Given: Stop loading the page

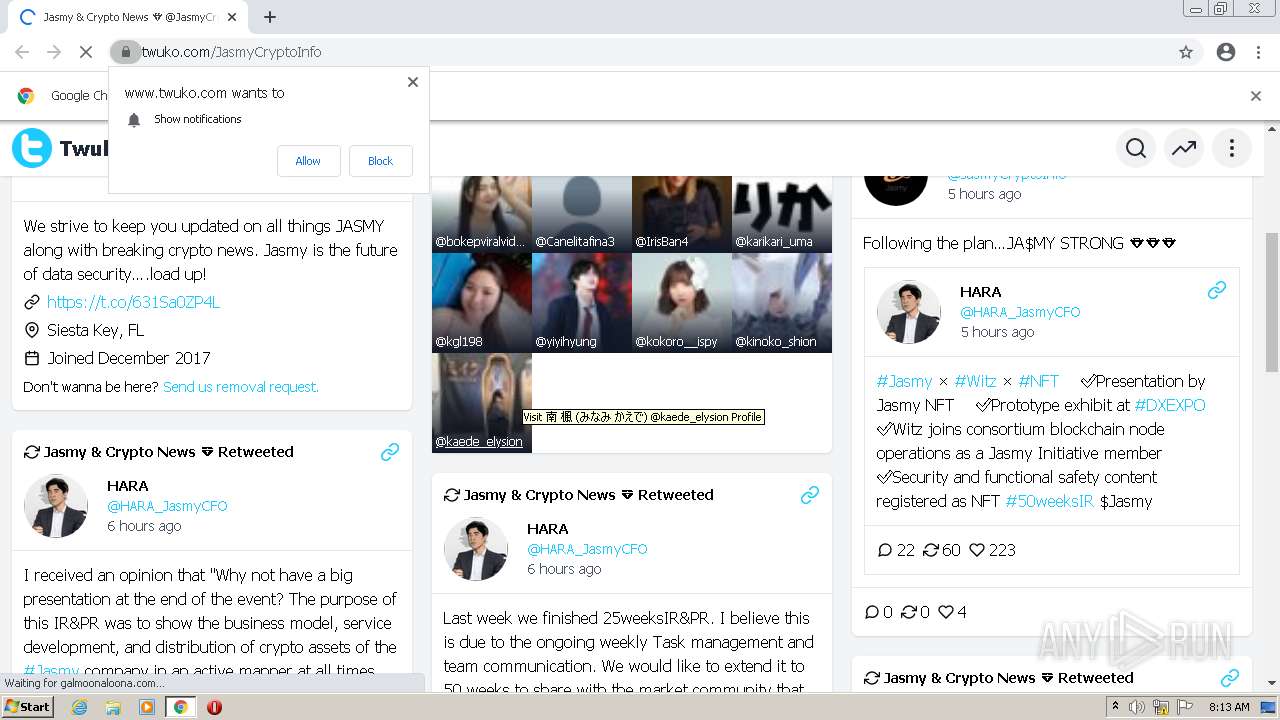Looking at the screenshot, I should (x=85, y=52).
